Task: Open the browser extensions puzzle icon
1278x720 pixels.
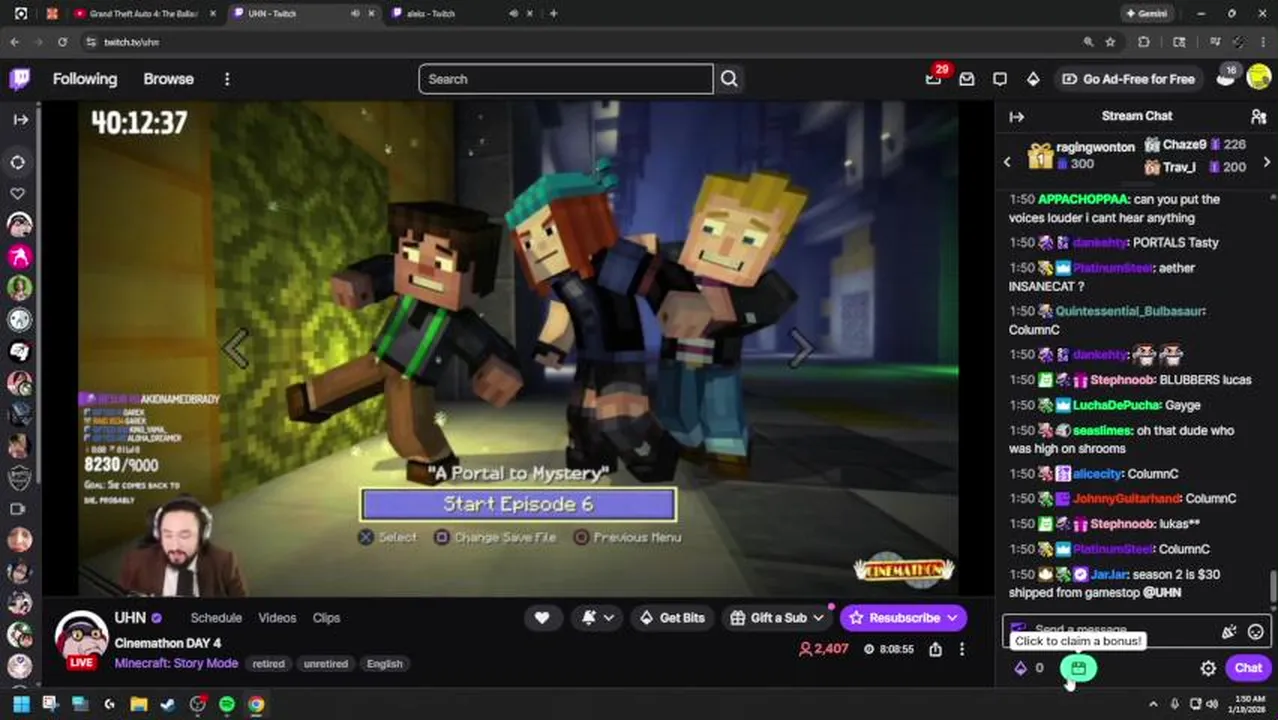Action: click(x=1144, y=42)
